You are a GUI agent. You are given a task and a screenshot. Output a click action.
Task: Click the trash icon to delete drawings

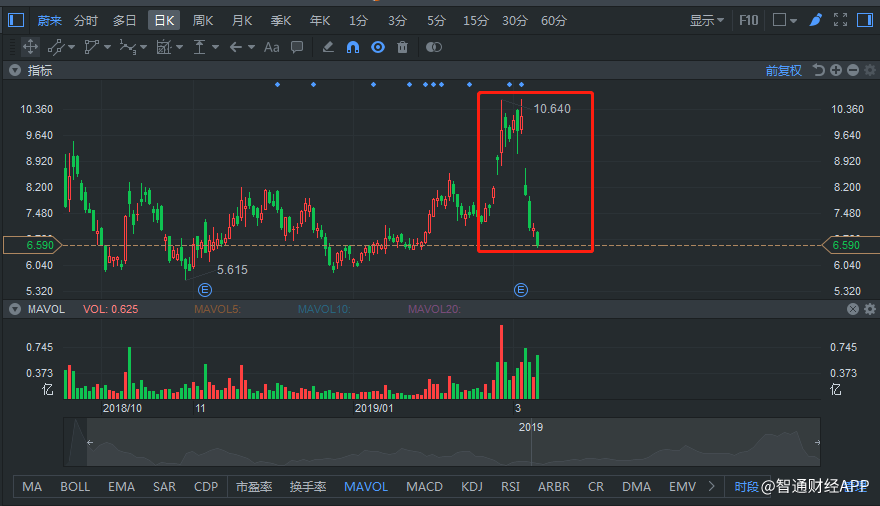coord(402,47)
